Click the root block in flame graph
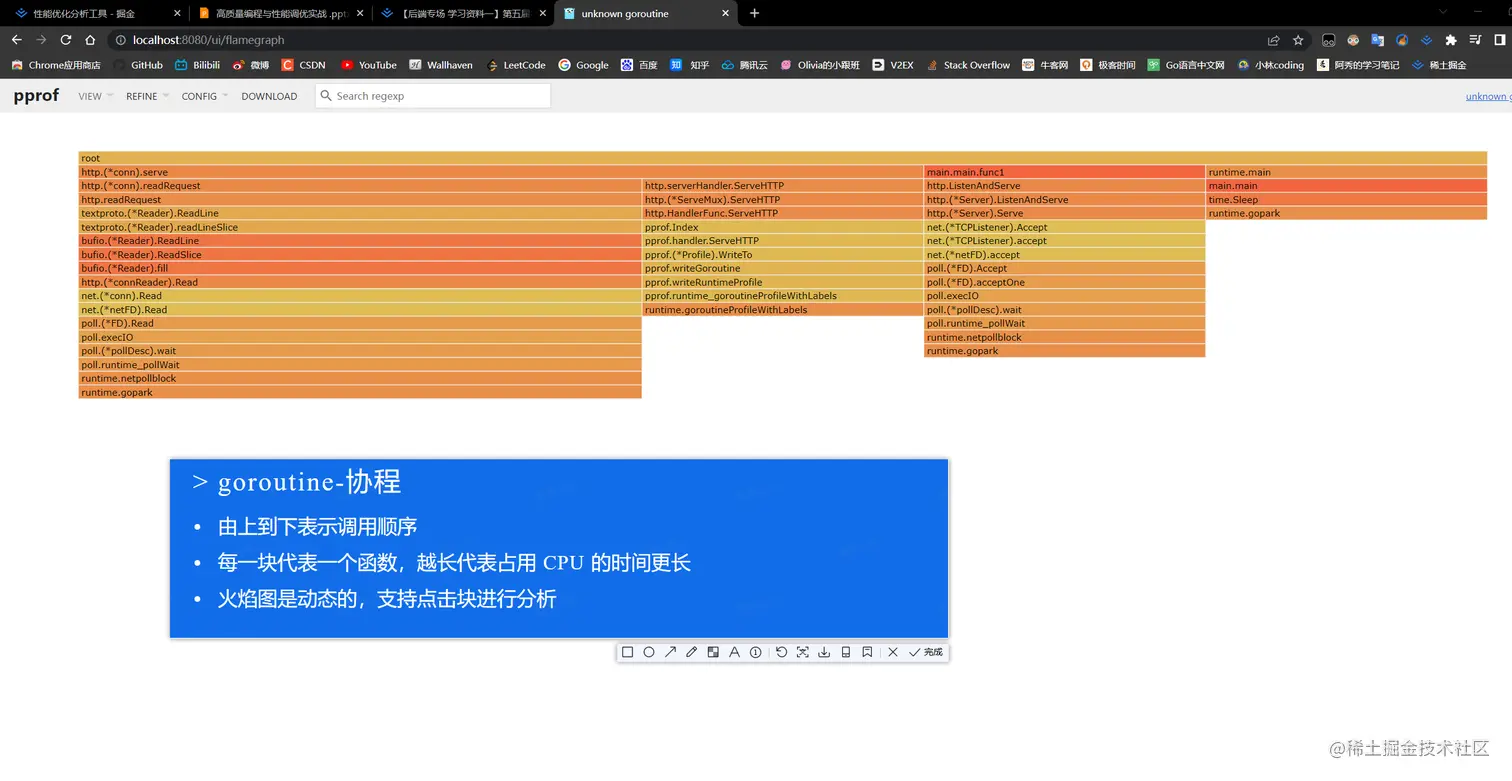 pyautogui.click(x=783, y=158)
